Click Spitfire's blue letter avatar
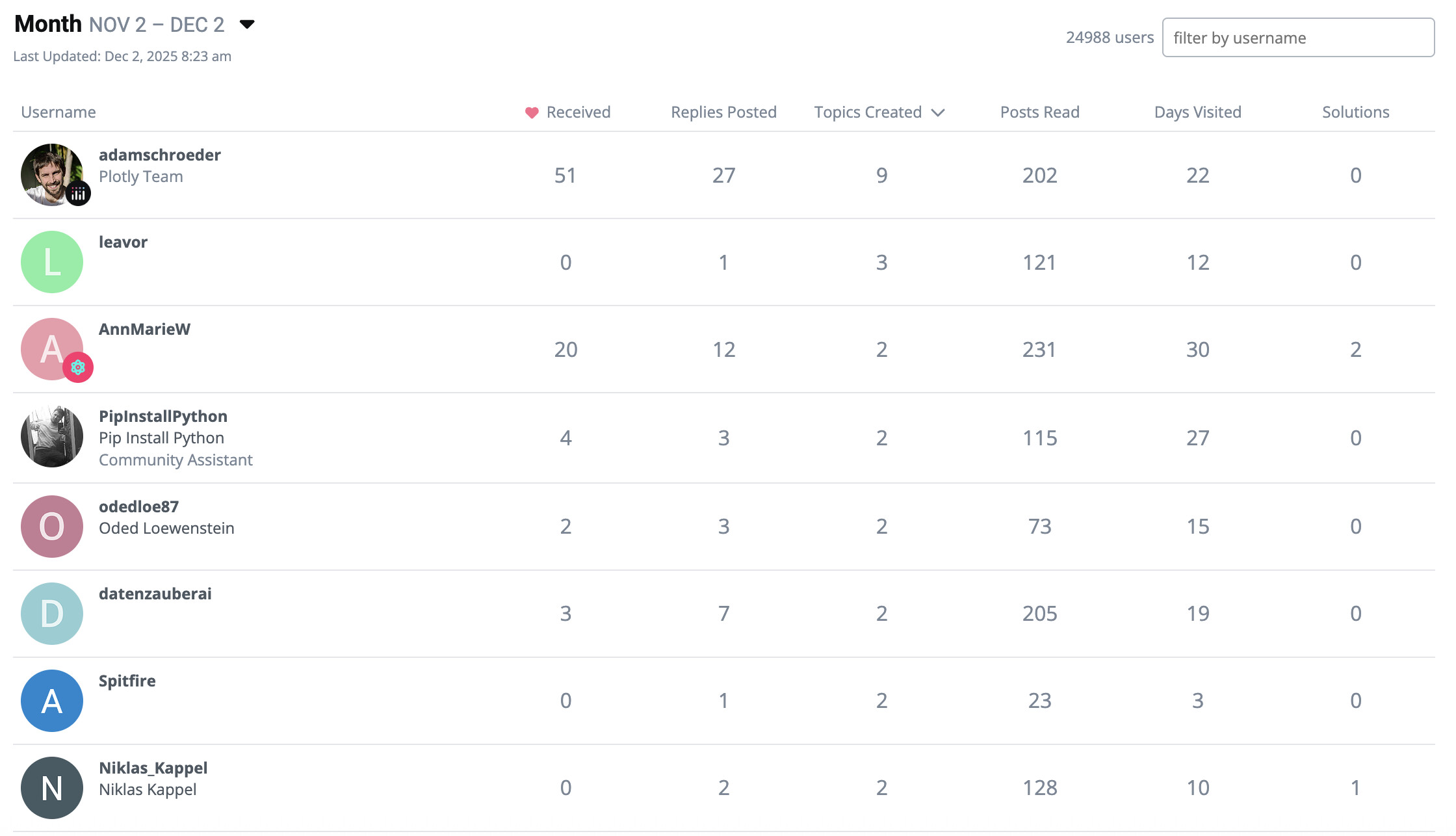This screenshot has height=836, width=1456. tap(52, 701)
